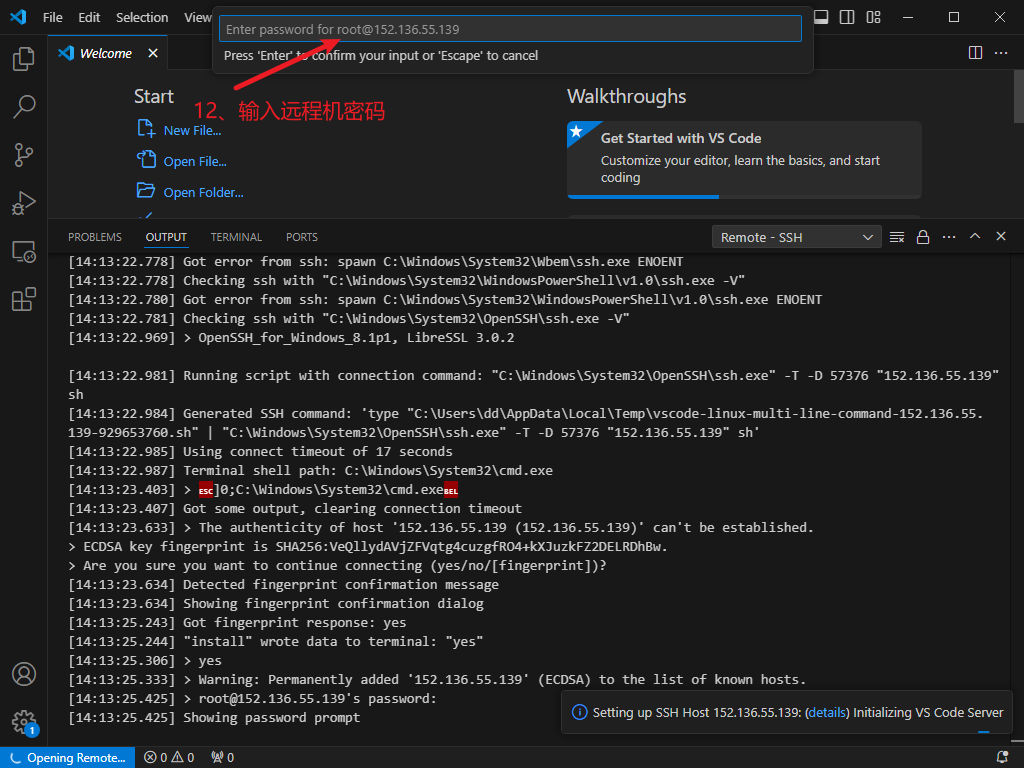Click the VS Code logo icon
The image size is (1024, 768).
(x=18, y=17)
